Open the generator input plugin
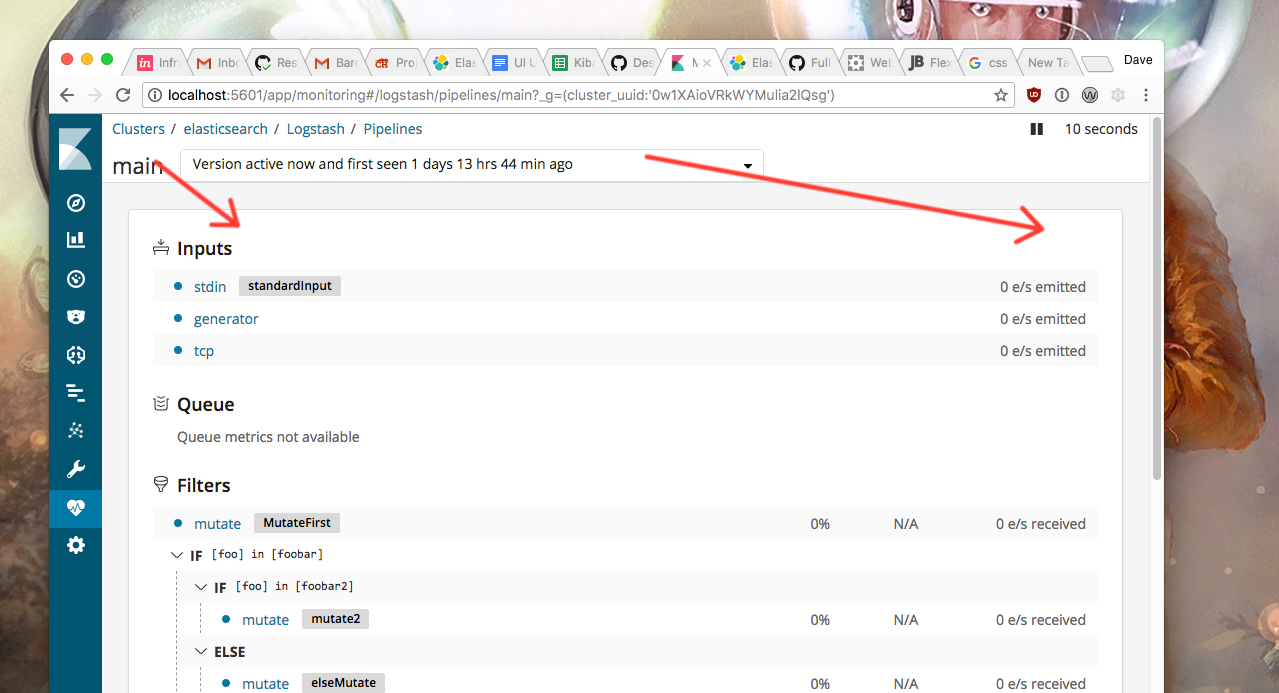 pyautogui.click(x=226, y=319)
